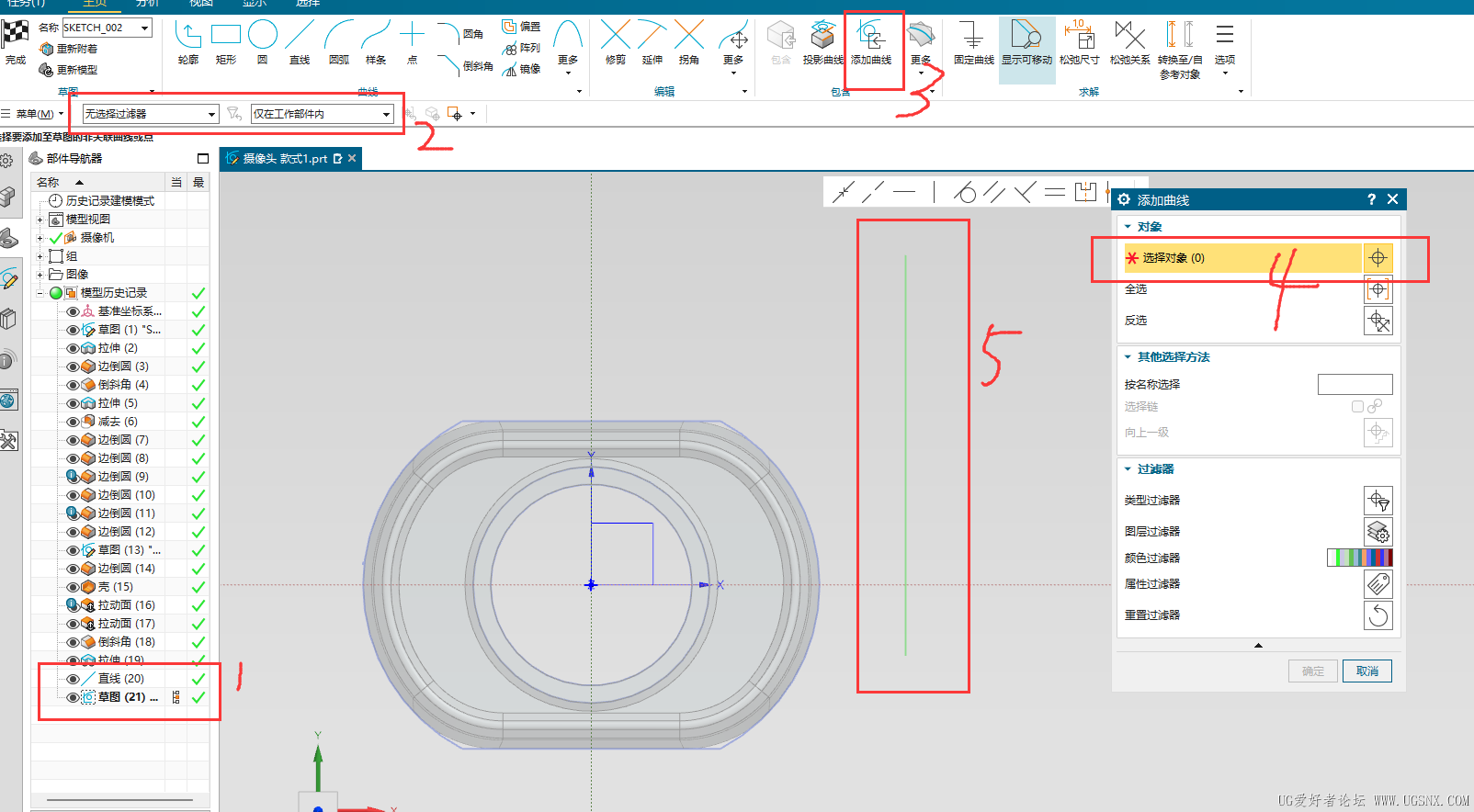Toggle visibility eye of 减去 (6)
Viewport: 1474px width, 812px height.
pos(74,422)
